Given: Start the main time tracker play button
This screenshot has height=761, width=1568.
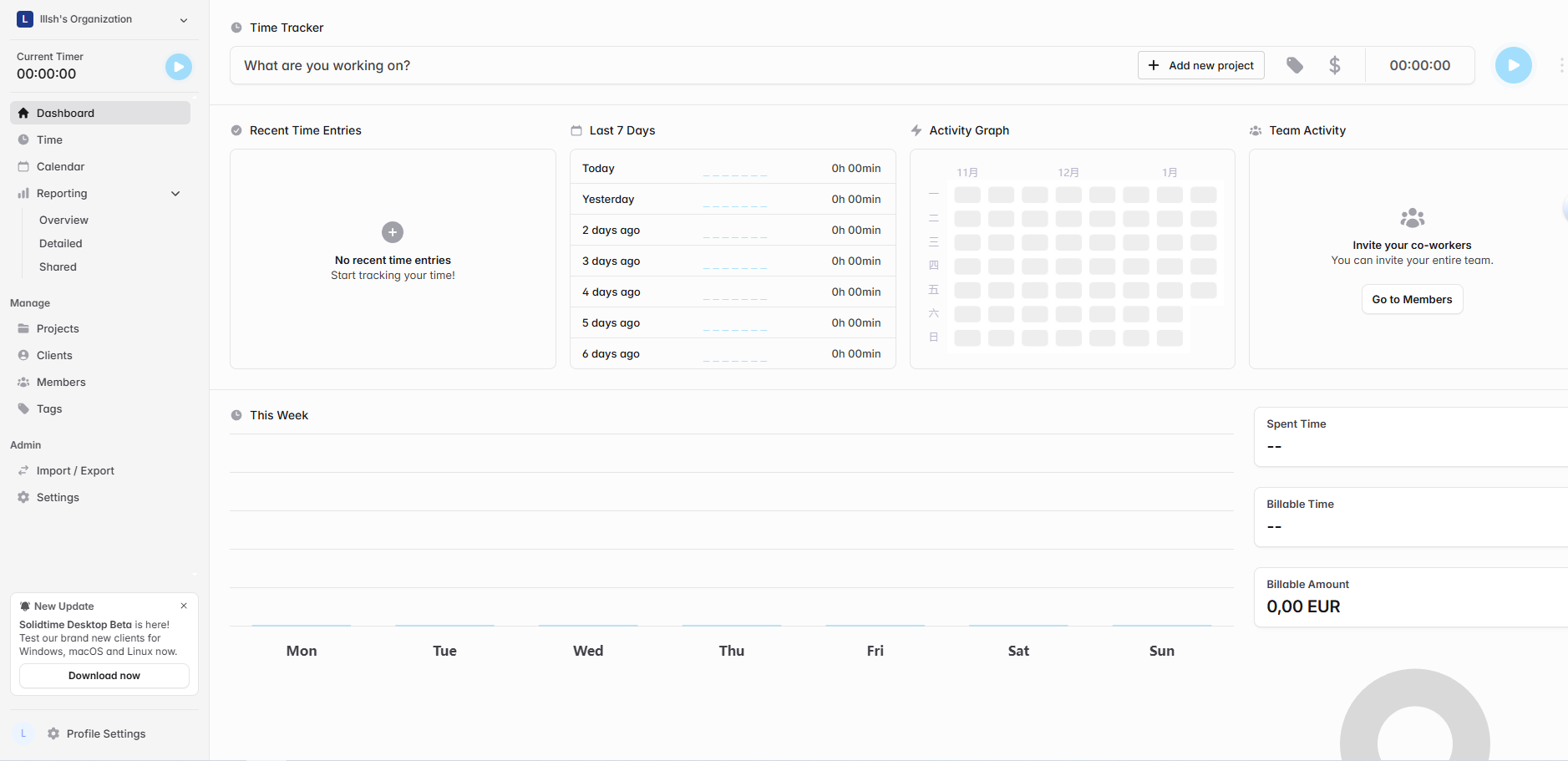Looking at the screenshot, I should coord(1513,65).
